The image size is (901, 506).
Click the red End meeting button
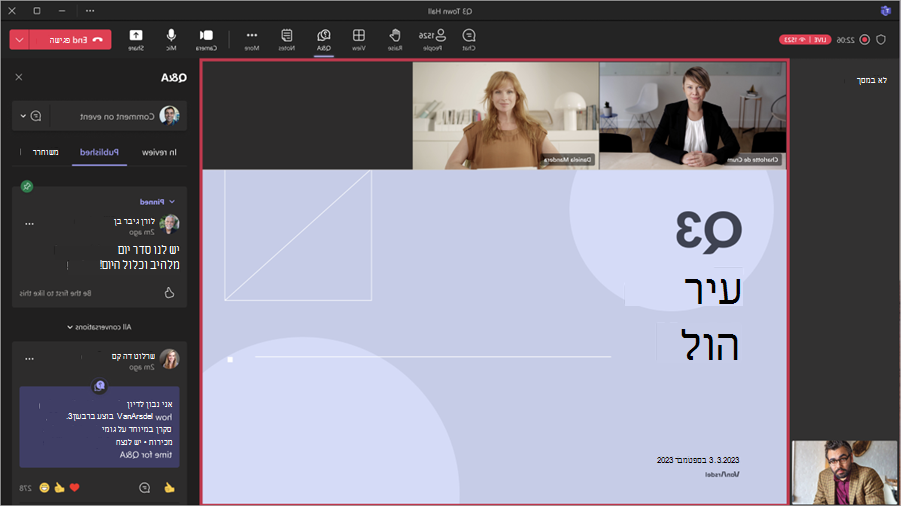click(x=70, y=40)
